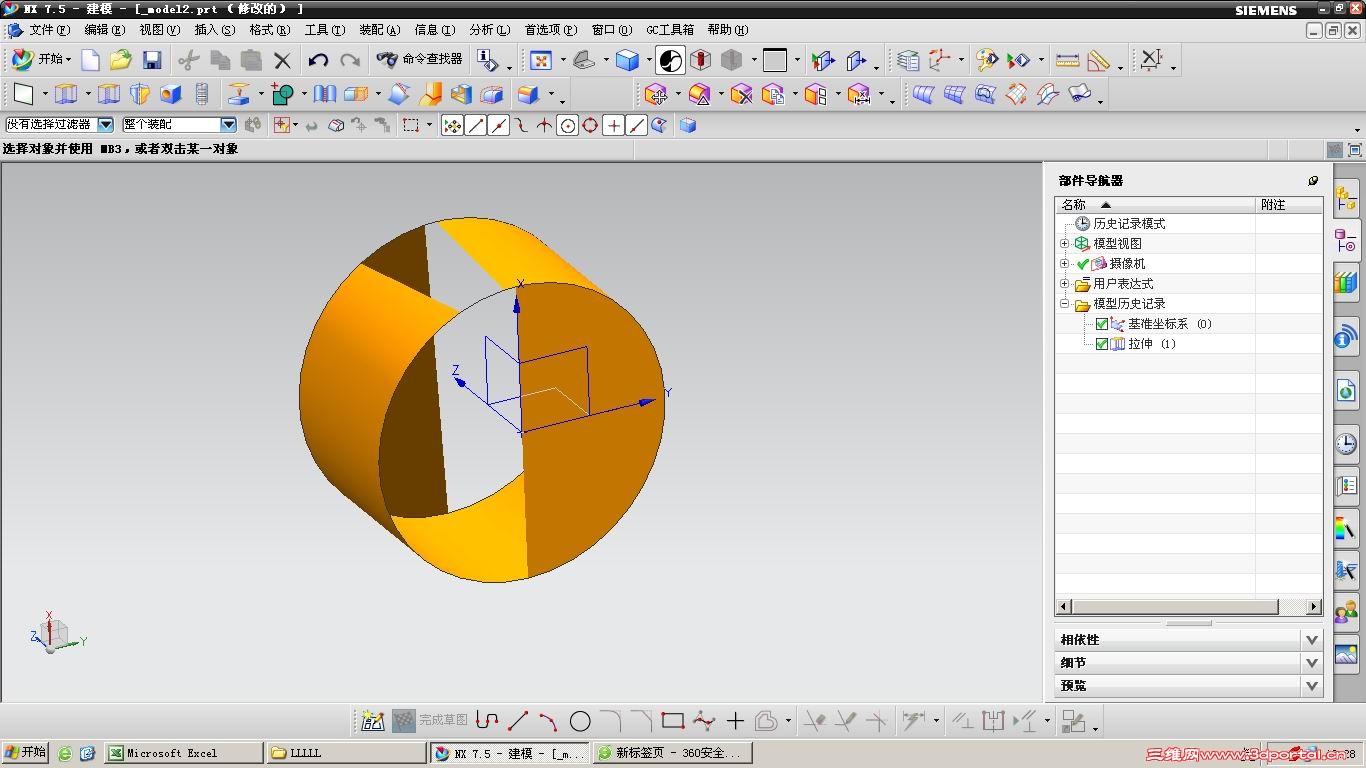Open the 360 browser 新标签页 taskbar window
Viewport: 1366px width, 768px height.
coord(673,753)
